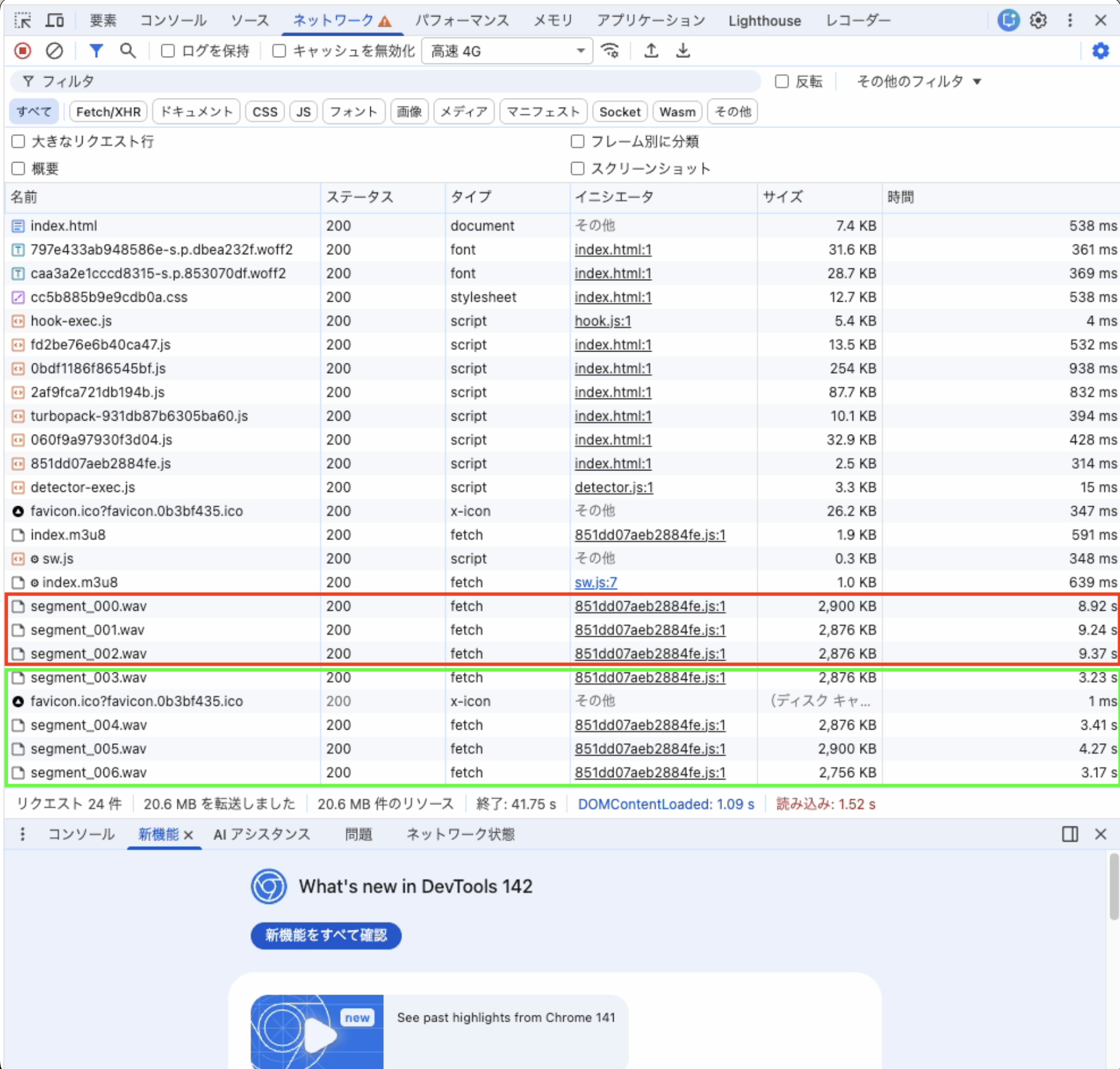
Task: Play the Chrome 141 highlights video thumbnail
Action: [x=317, y=1032]
